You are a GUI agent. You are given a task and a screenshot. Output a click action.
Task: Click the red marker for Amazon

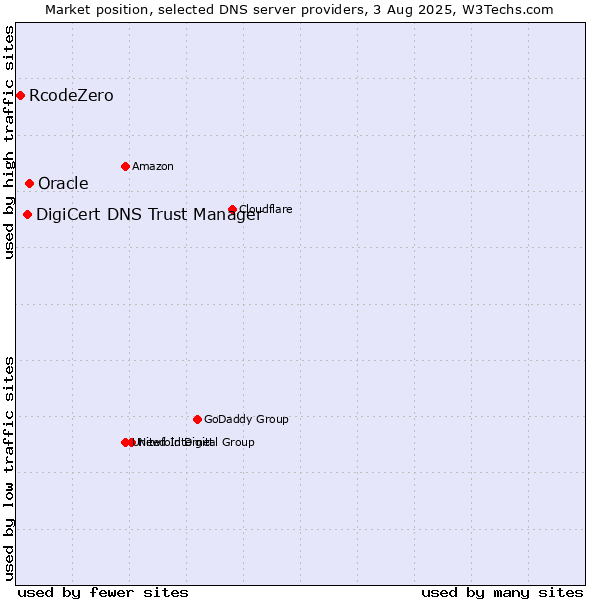125,166
